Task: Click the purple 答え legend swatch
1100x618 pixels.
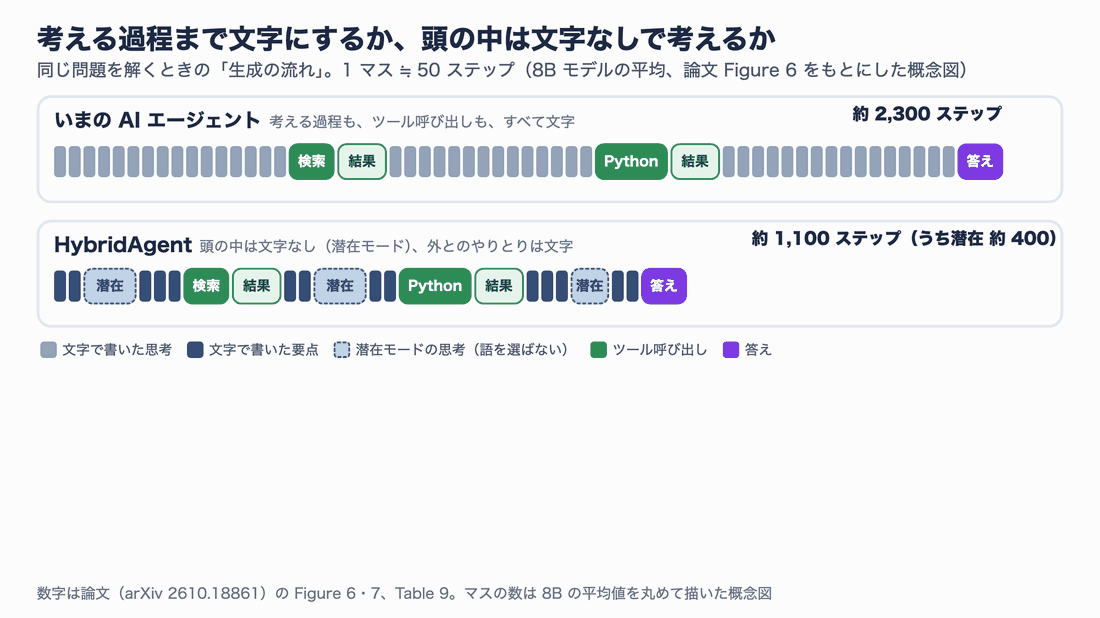Action: (731, 350)
